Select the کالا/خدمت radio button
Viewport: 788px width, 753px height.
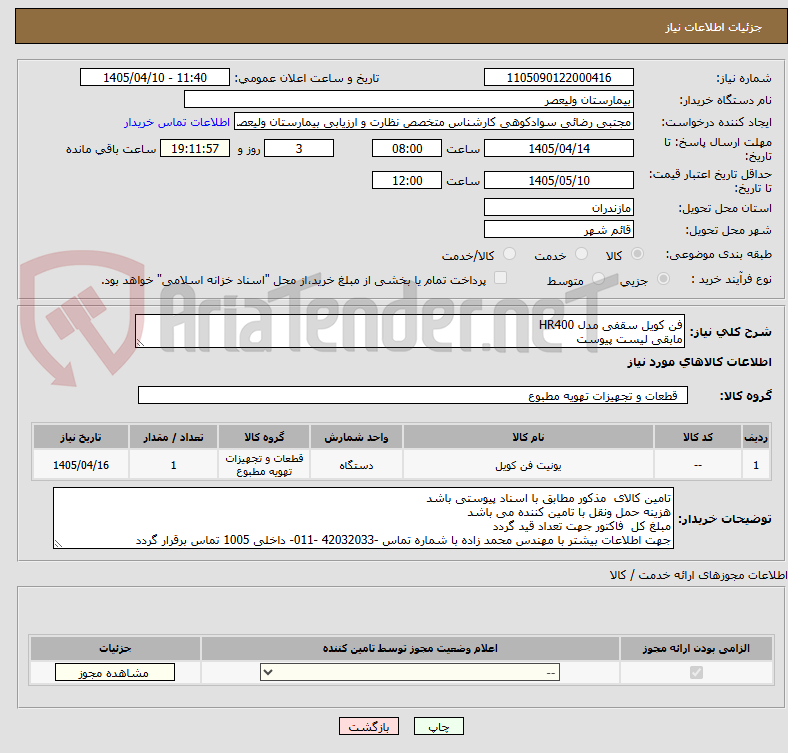click(x=510, y=254)
